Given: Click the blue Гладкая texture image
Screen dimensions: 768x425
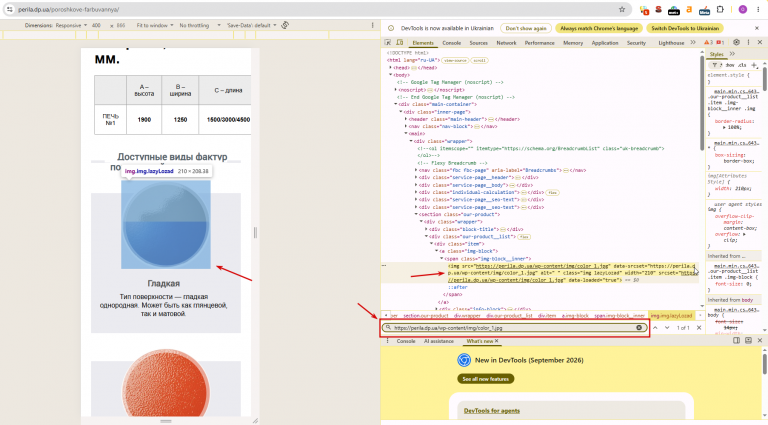Looking at the screenshot, I should point(166,224).
